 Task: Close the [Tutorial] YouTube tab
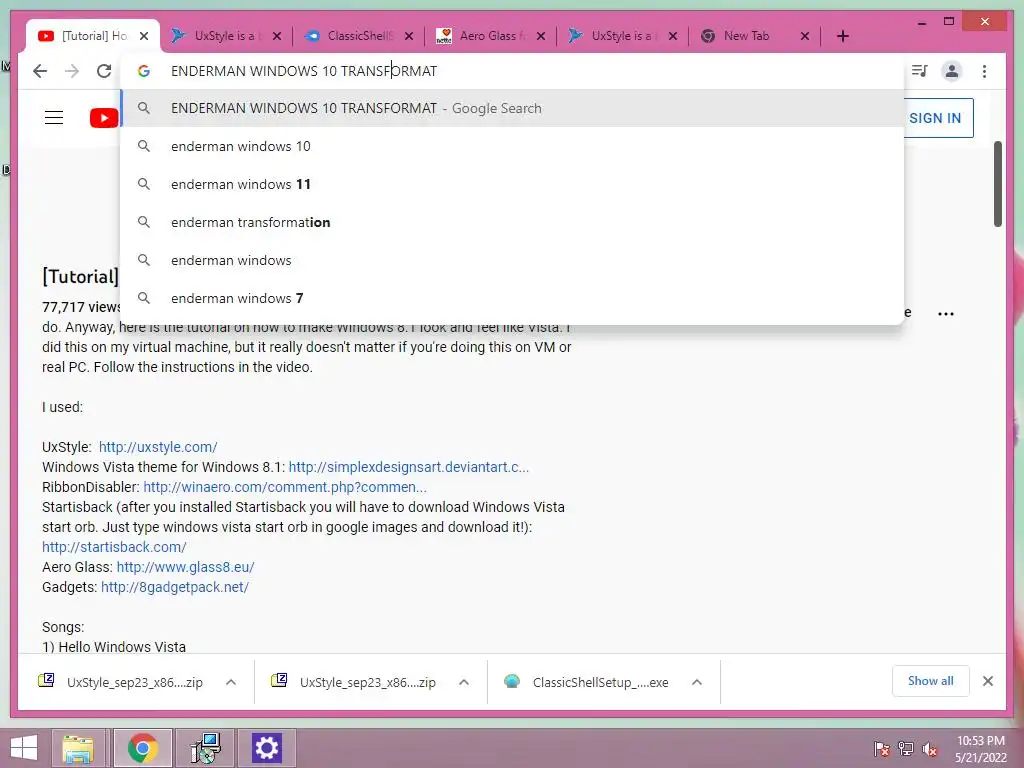144,36
